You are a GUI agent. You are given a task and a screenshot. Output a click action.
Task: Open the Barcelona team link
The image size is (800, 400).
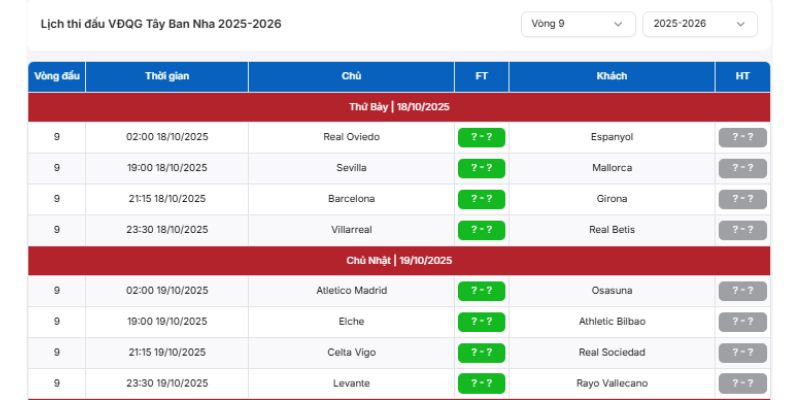(x=352, y=199)
